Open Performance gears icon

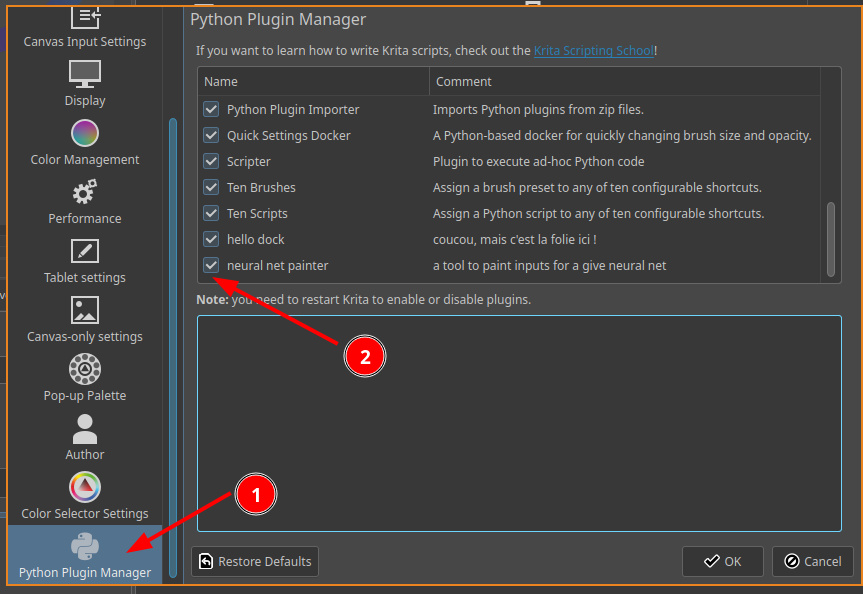pos(85,192)
